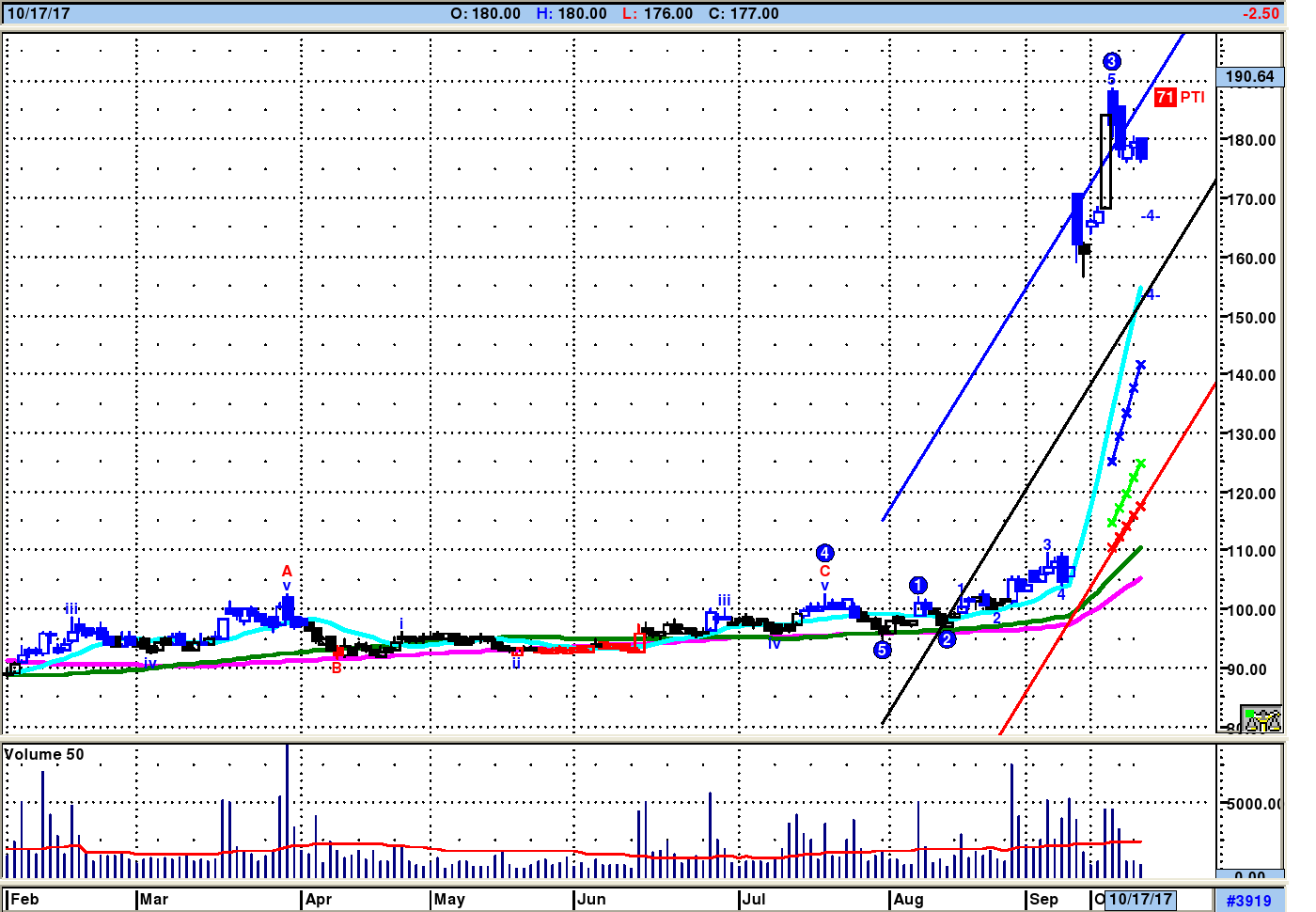Click the 190.64 price label on the price axis
The height and width of the screenshot is (912, 1316).
1249,77
